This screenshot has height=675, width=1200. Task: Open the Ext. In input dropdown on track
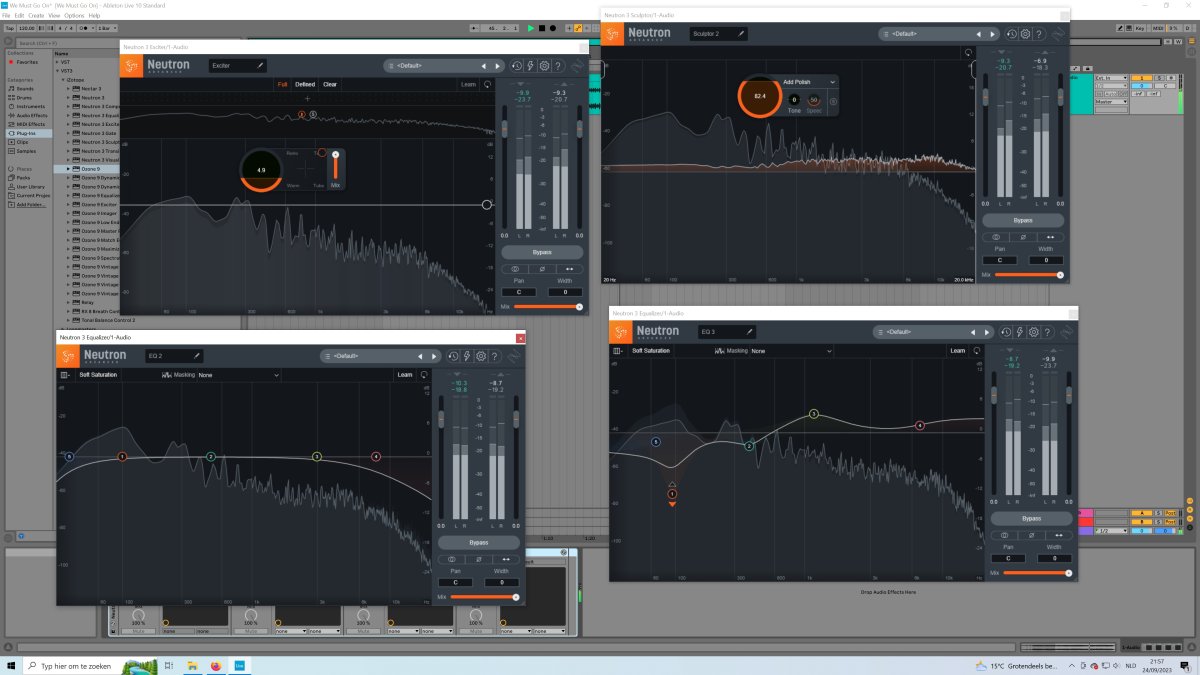point(1111,78)
